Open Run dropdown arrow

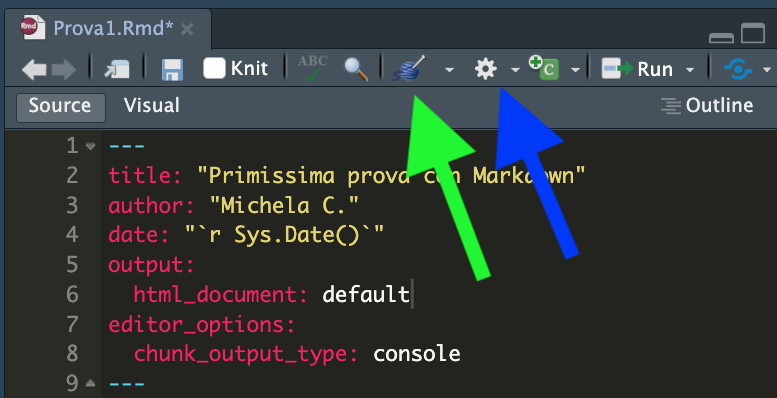690,70
